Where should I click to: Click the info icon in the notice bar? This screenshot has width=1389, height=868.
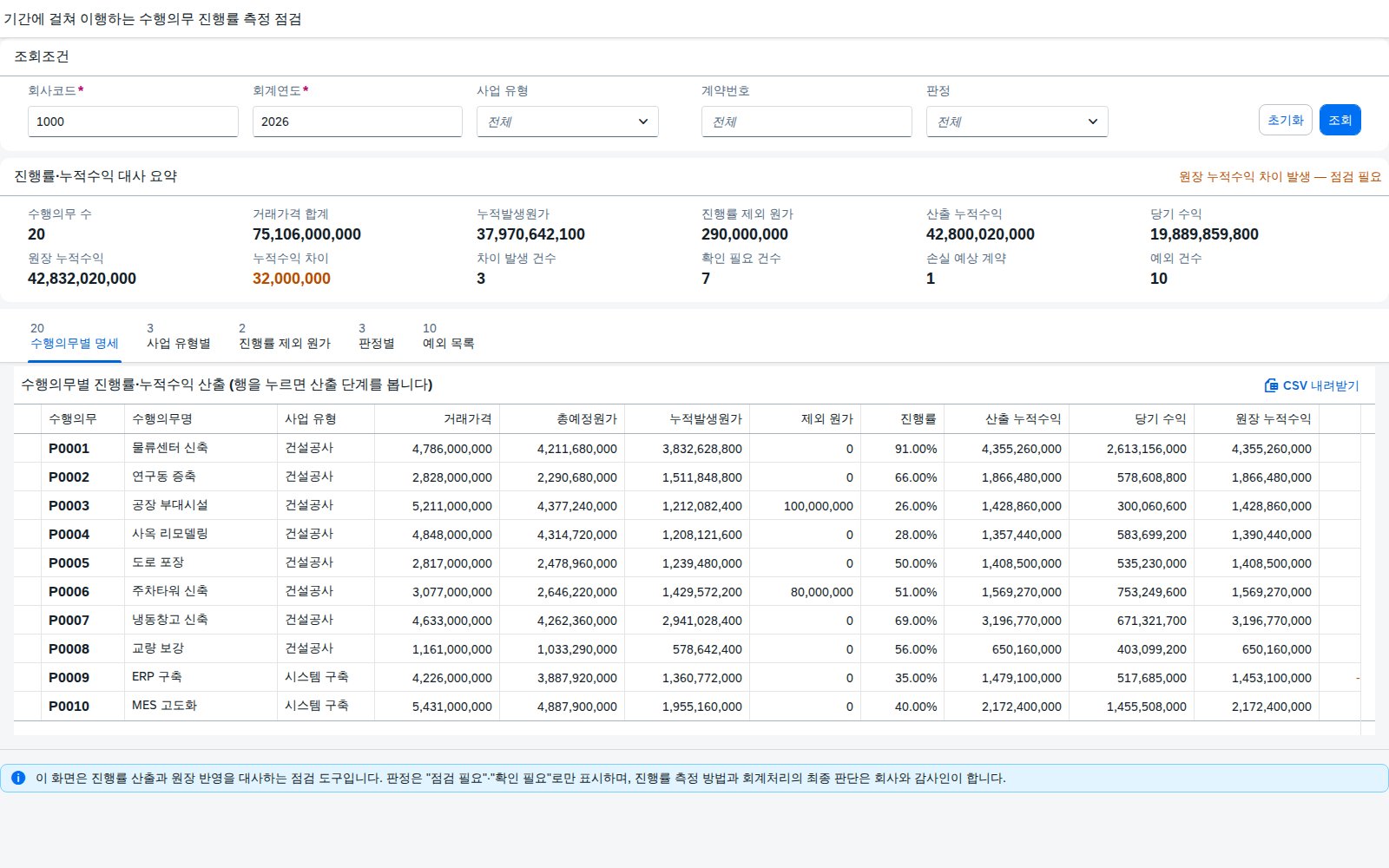pos(17,778)
